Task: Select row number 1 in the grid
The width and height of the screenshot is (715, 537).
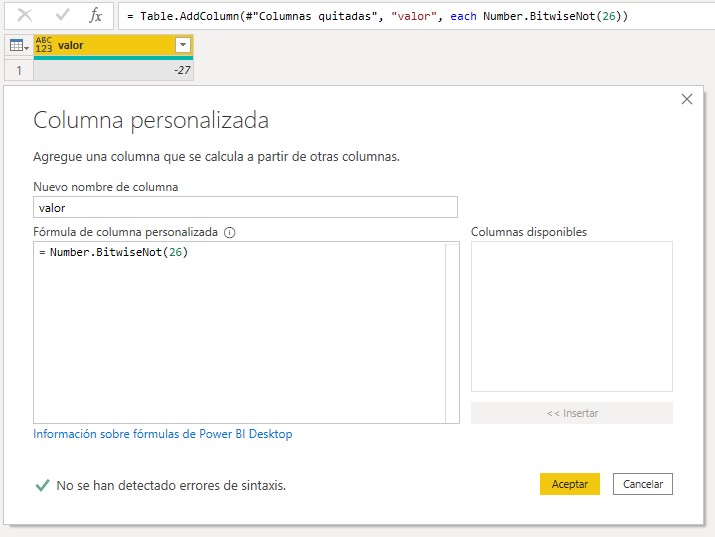Action: pos(17,70)
